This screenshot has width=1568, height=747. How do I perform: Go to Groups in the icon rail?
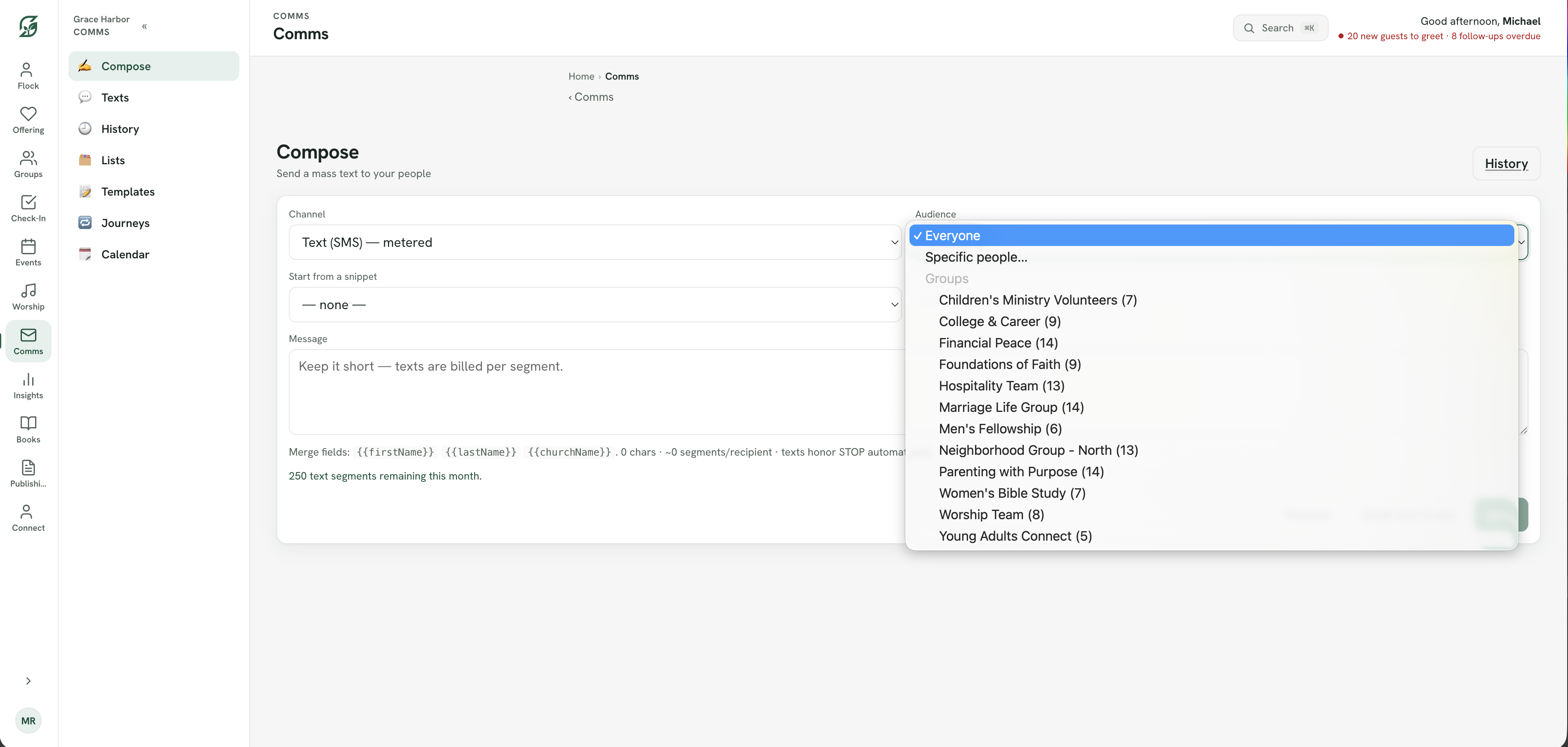coord(28,164)
